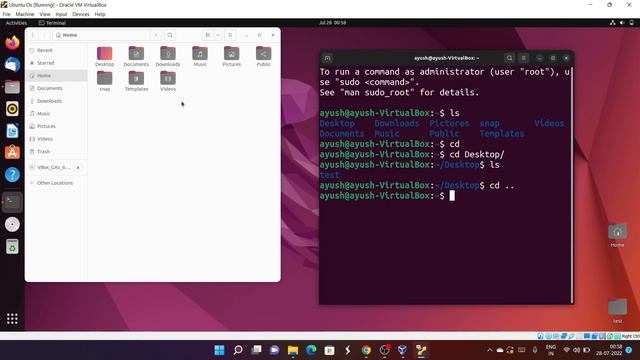The width and height of the screenshot is (640, 360).
Task: Select the Desktop folder in Files
Action: coord(104,57)
